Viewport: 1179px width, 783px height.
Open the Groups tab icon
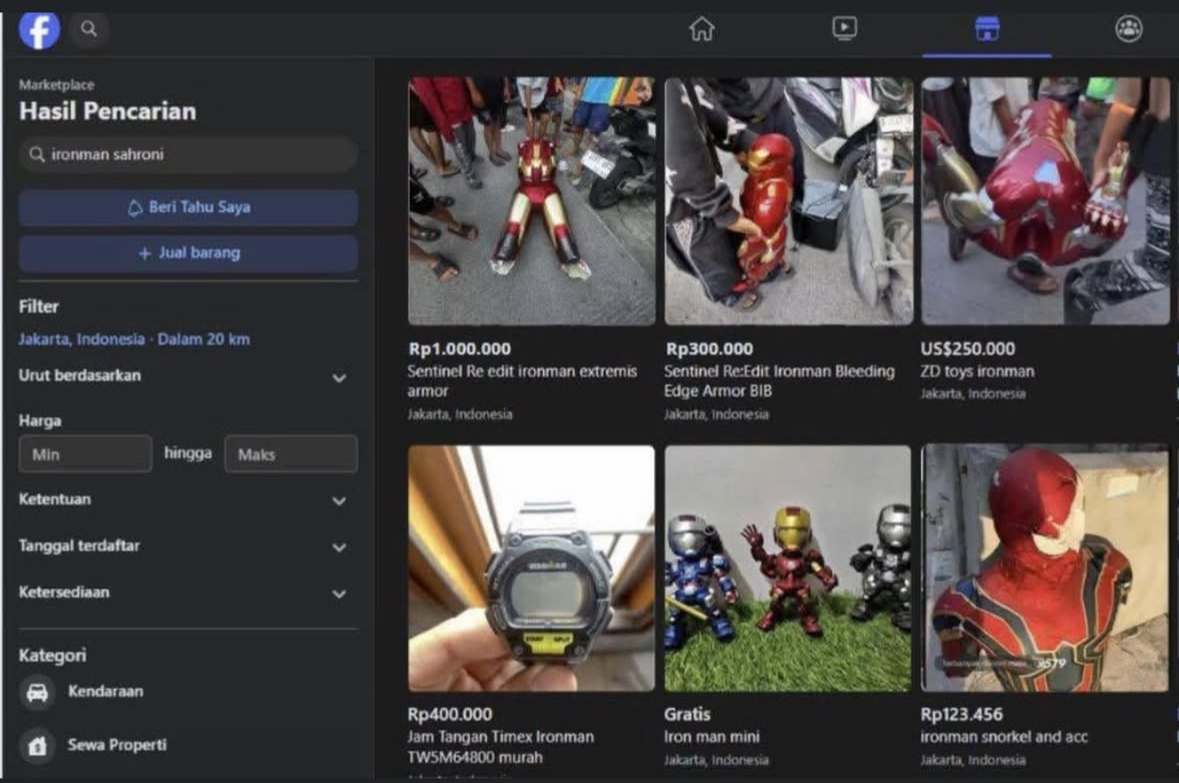1129,29
